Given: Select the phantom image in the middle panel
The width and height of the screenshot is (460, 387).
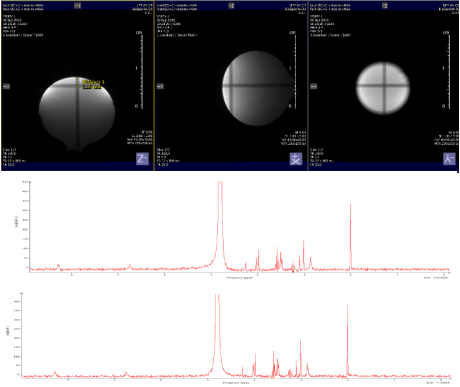Looking at the screenshot, I should 258,88.
